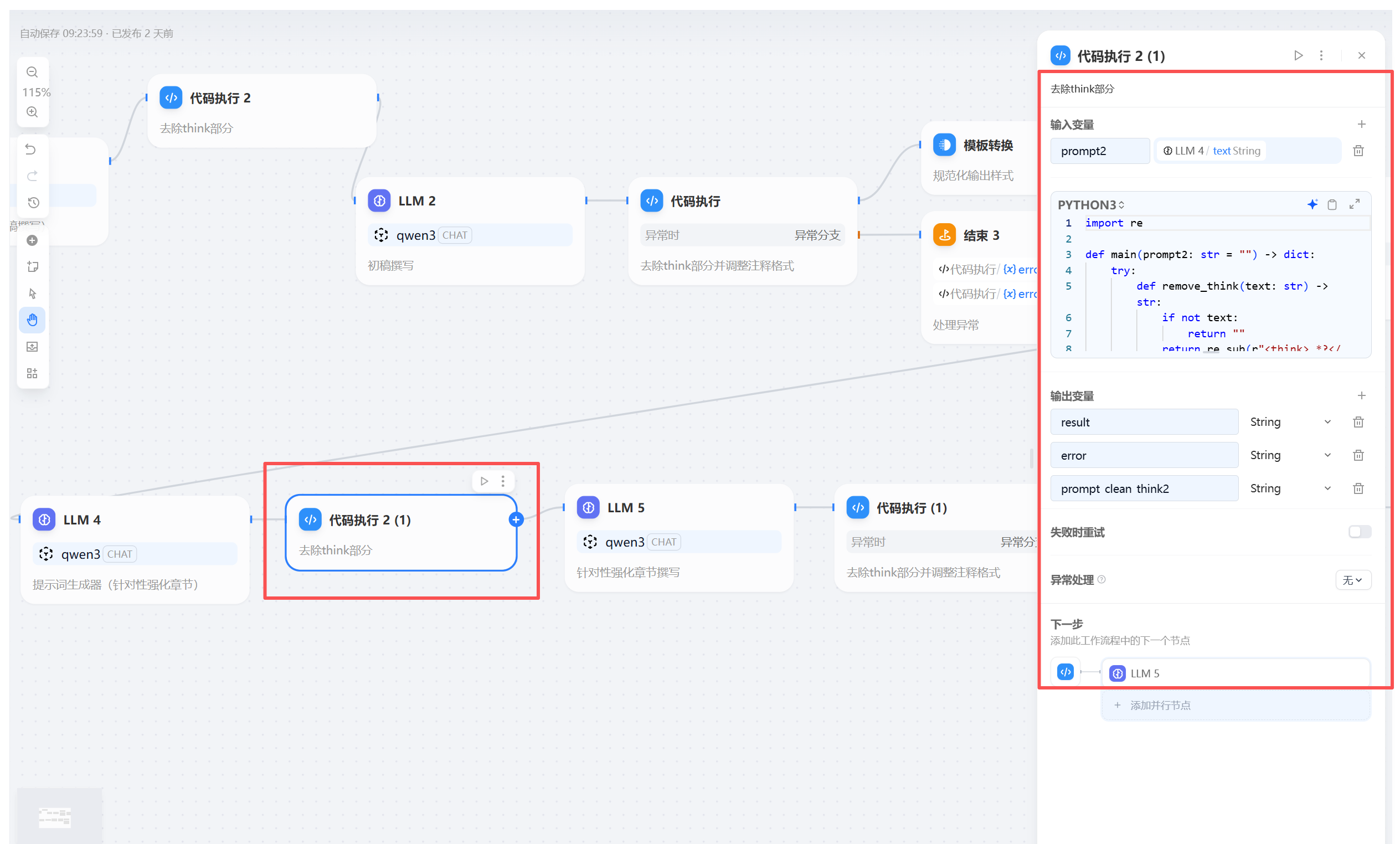Select the hand pan tool

click(x=32, y=320)
